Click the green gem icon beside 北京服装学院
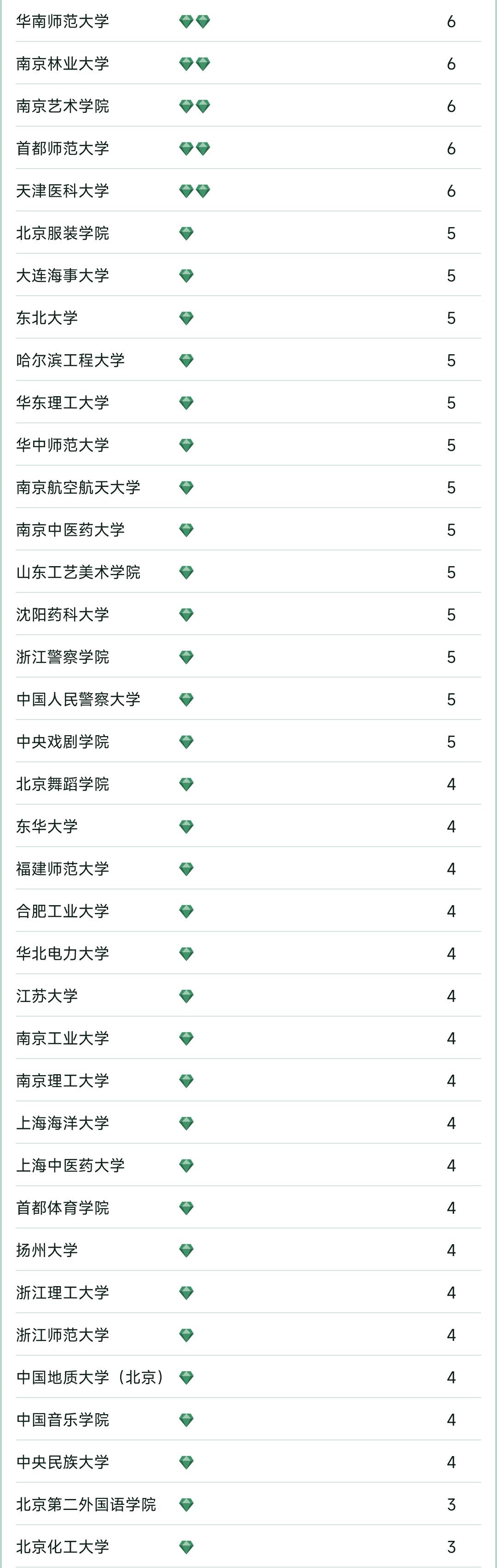 tap(187, 233)
